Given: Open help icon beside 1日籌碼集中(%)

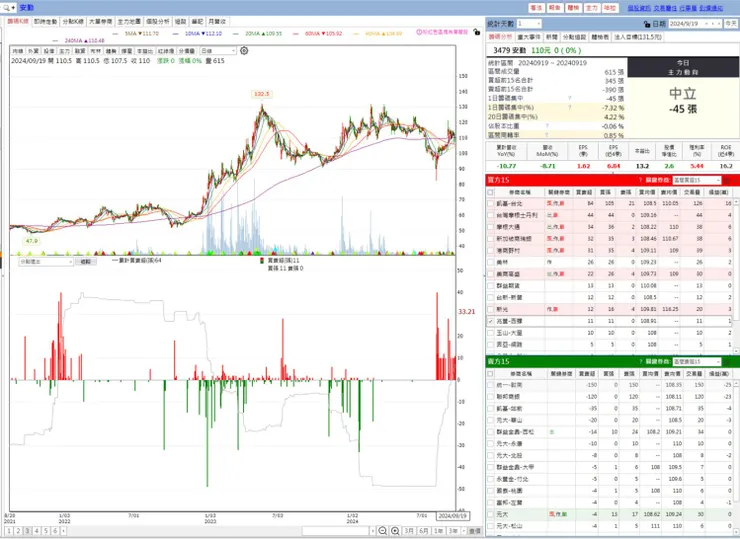Looking at the screenshot, I should pos(570,108).
